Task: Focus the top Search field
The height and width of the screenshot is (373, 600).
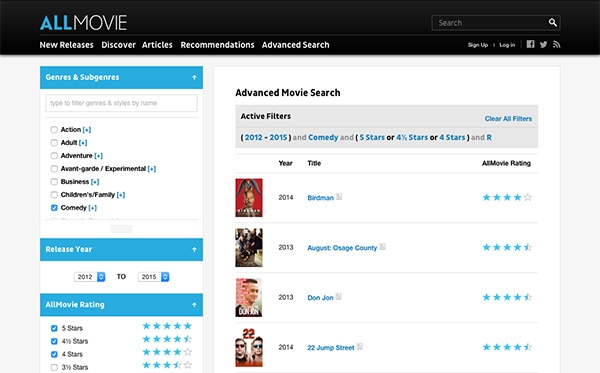Action: coord(490,23)
